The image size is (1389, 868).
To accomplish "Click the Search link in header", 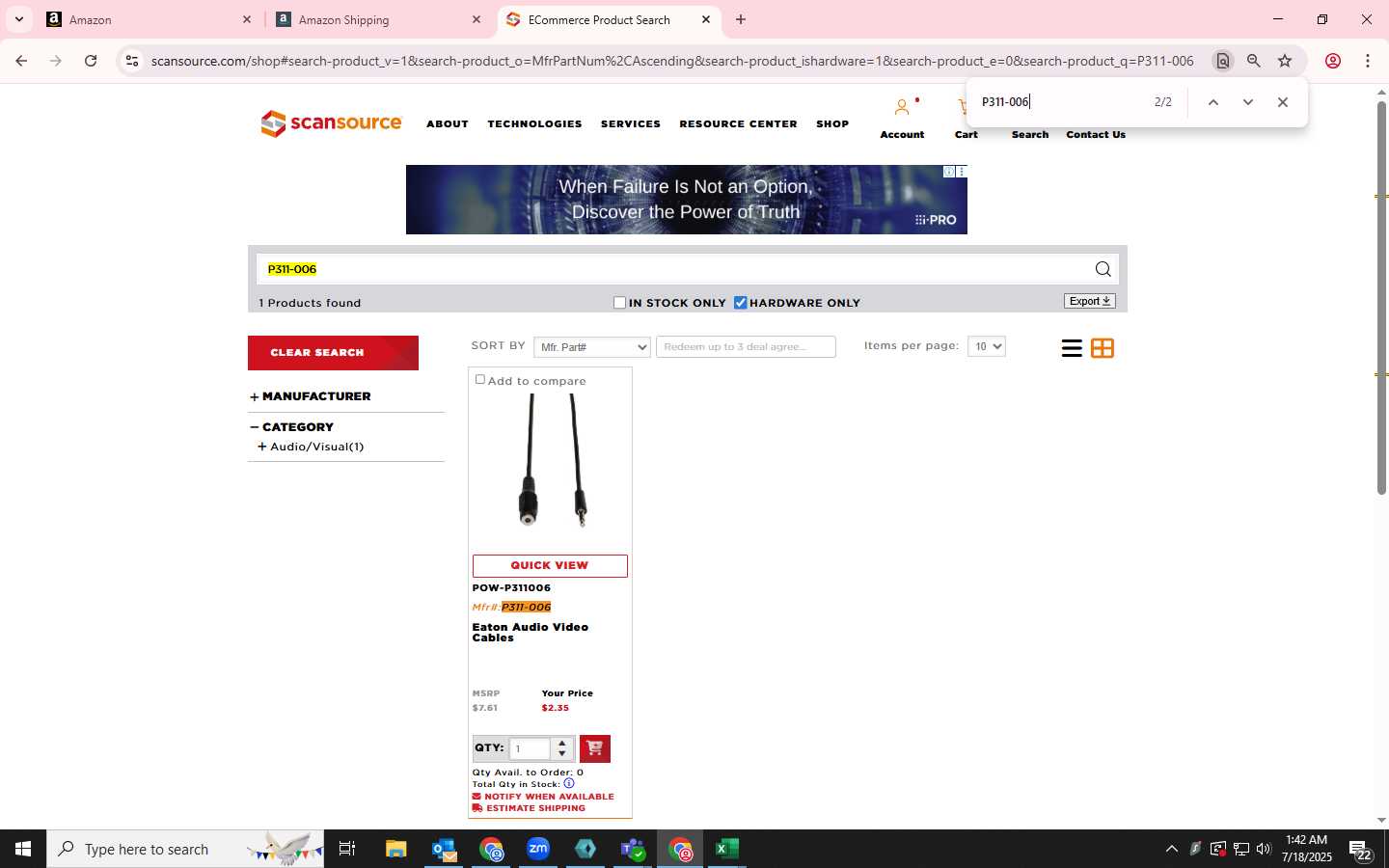I will (x=1030, y=135).
